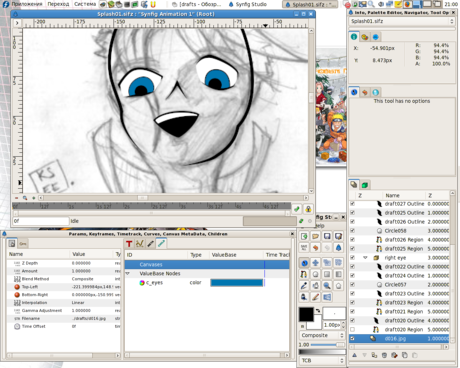Click the copy layer icon below the layers list
This screenshot has width=460, height=368.
click(x=405, y=355)
